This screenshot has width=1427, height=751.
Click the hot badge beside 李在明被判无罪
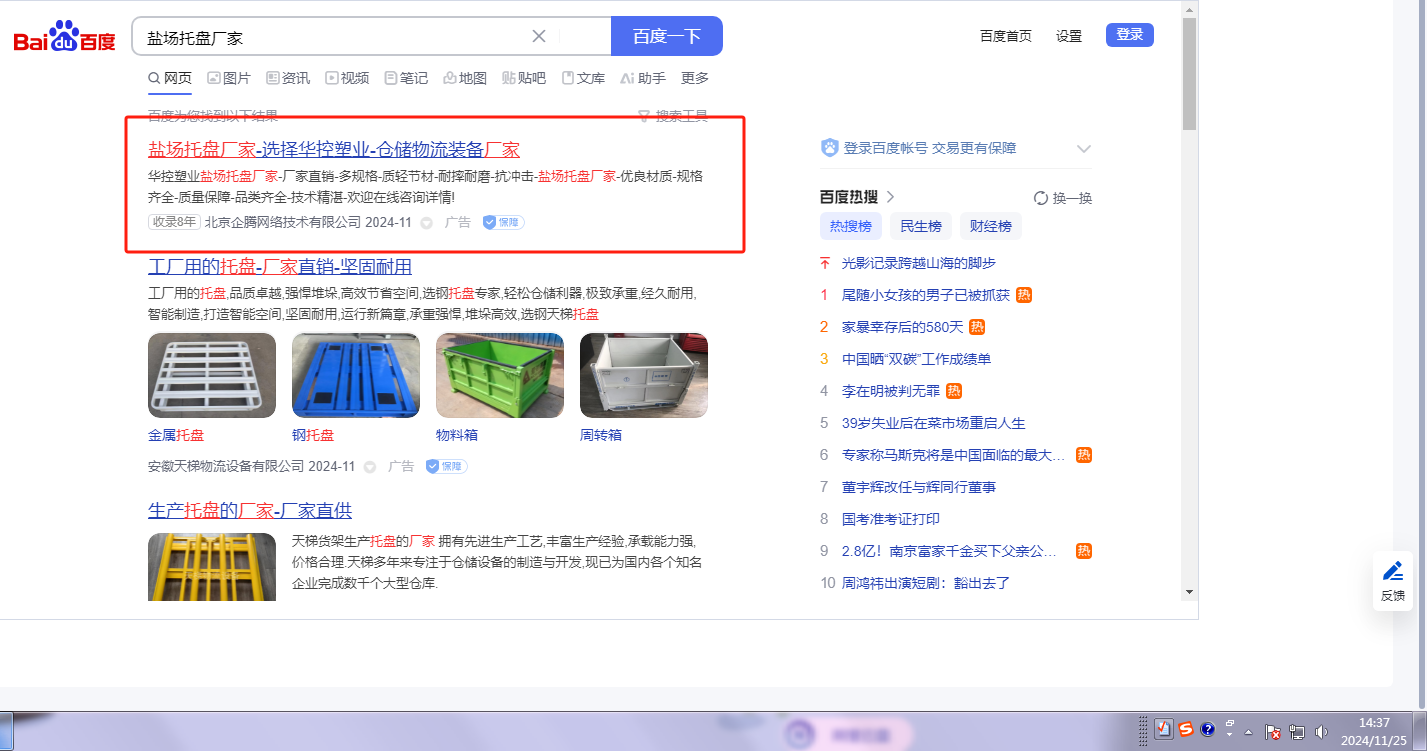click(954, 391)
